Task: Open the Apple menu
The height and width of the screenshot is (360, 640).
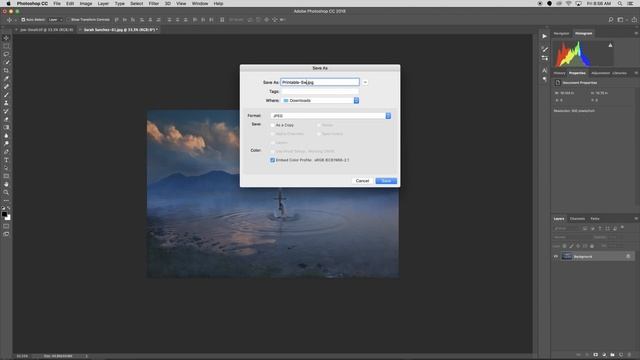Action: pyautogui.click(x=8, y=3)
